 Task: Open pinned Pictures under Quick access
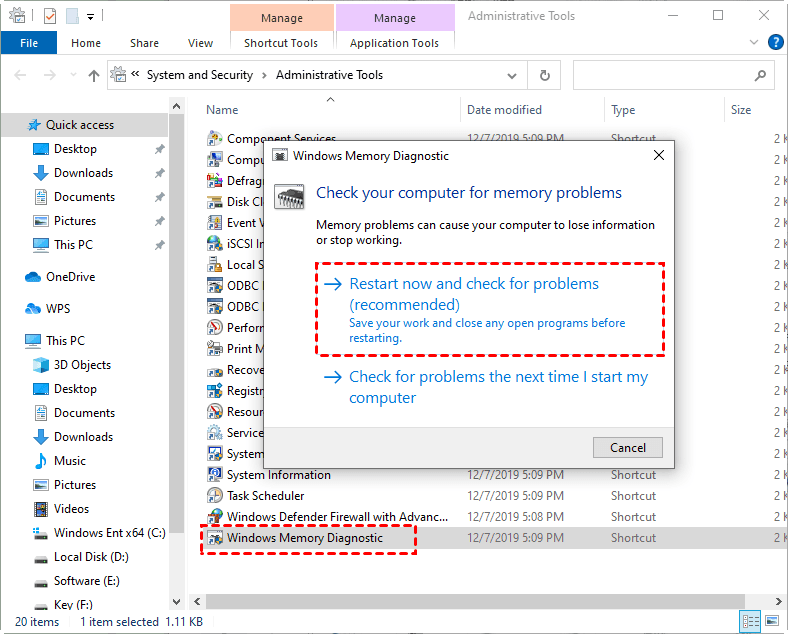pyautogui.click(x=74, y=221)
